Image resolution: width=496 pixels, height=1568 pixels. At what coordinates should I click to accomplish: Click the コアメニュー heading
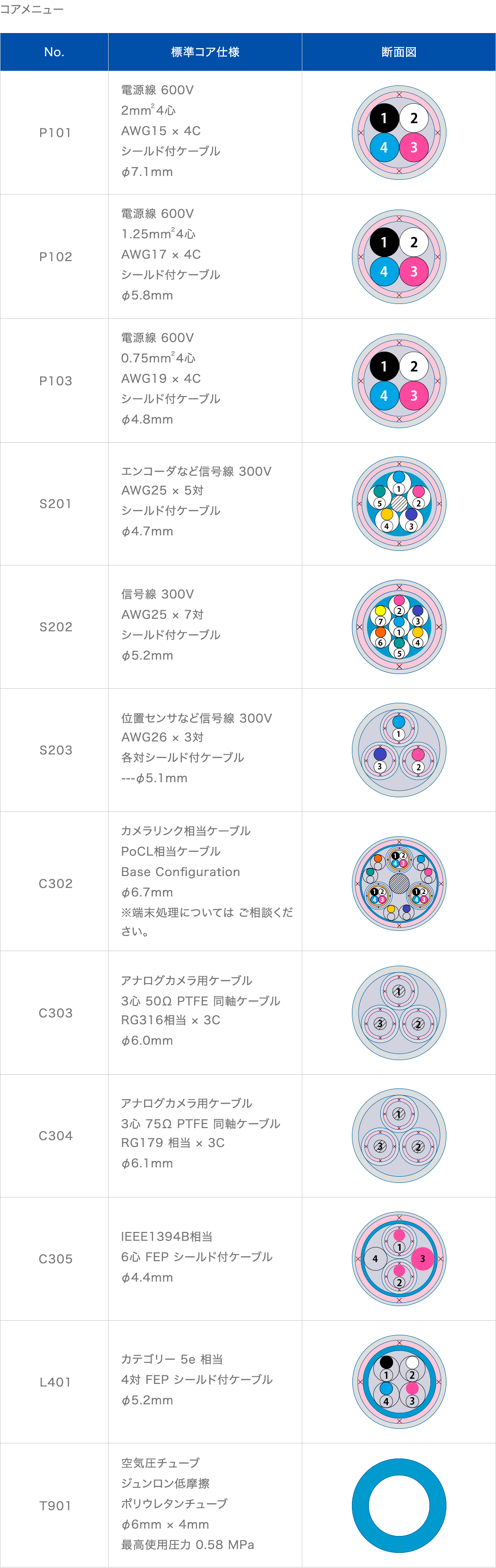coord(32,9)
